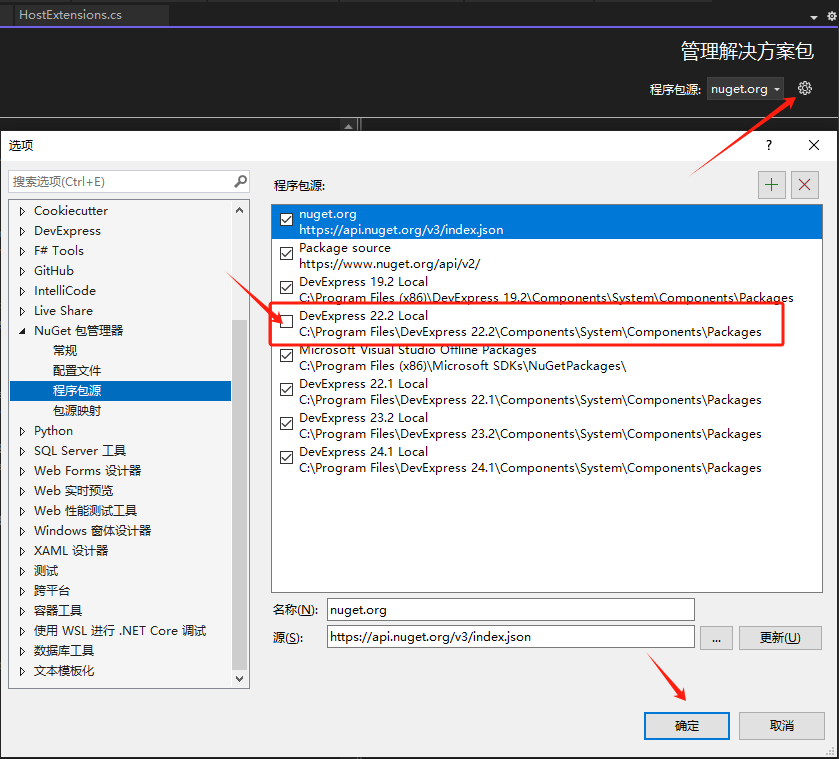Expand the DevExpress options node
The height and width of the screenshot is (759, 839).
[22, 231]
